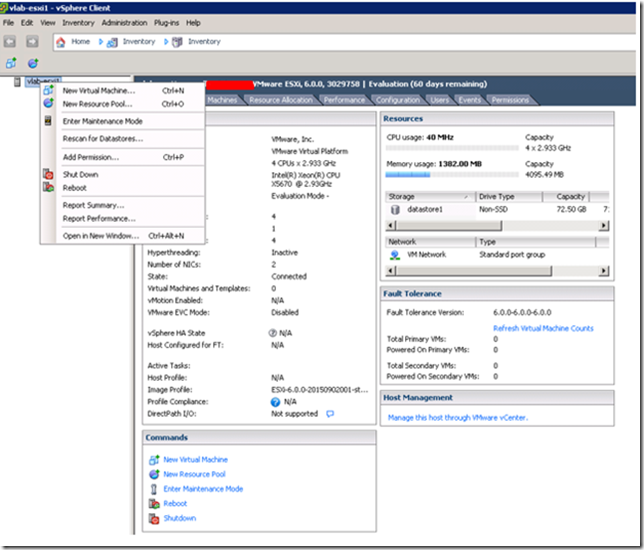This screenshot has width=644, height=550.
Task: Open the File menu
Action: 8,23
